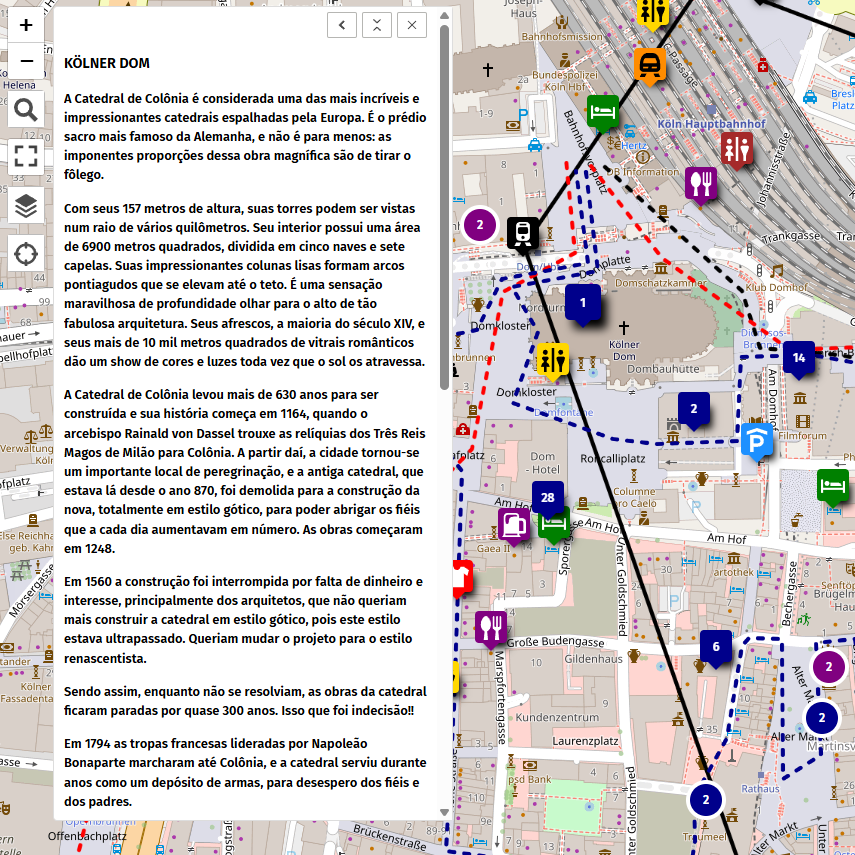Close the Kölner Dom description panel
This screenshot has height=855, width=855.
[411, 25]
